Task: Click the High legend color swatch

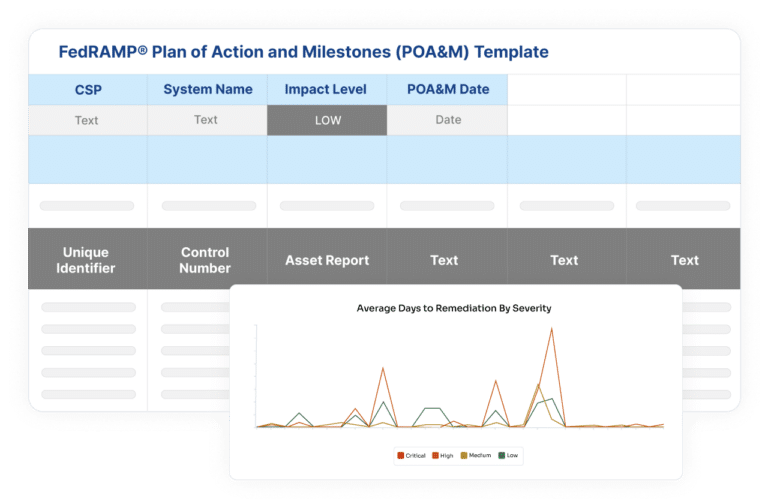Action: (435, 456)
